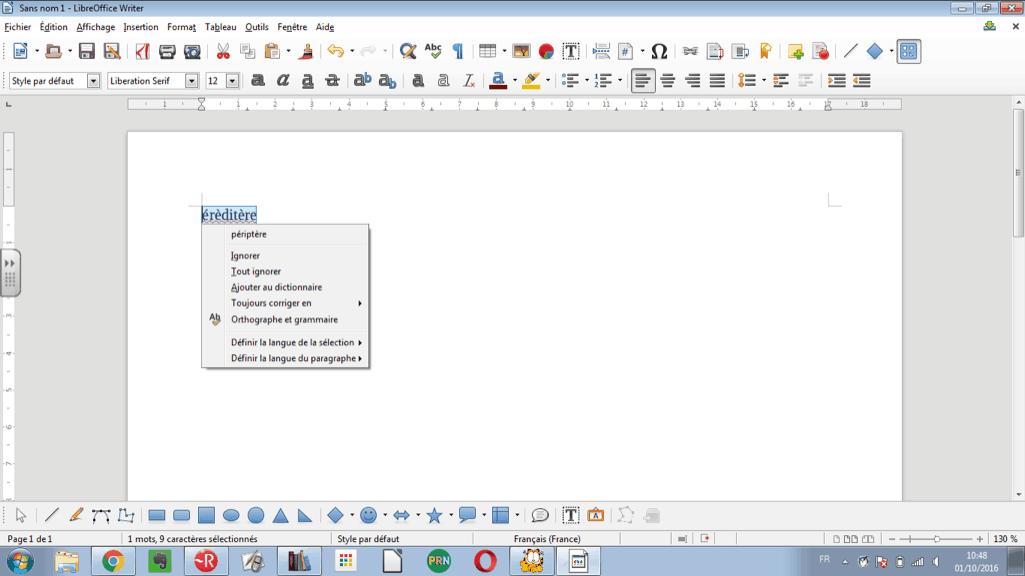
Task: Toggle Show Draw Functions button
Action: click(x=908, y=51)
